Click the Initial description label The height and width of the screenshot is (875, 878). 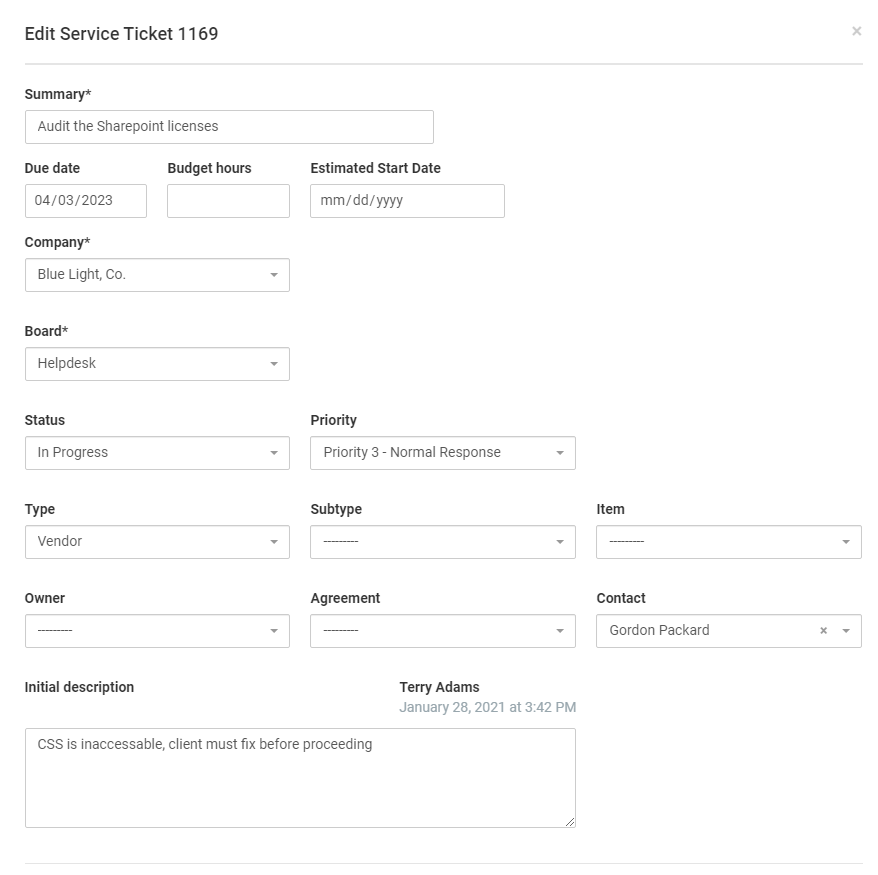pyautogui.click(x=79, y=687)
